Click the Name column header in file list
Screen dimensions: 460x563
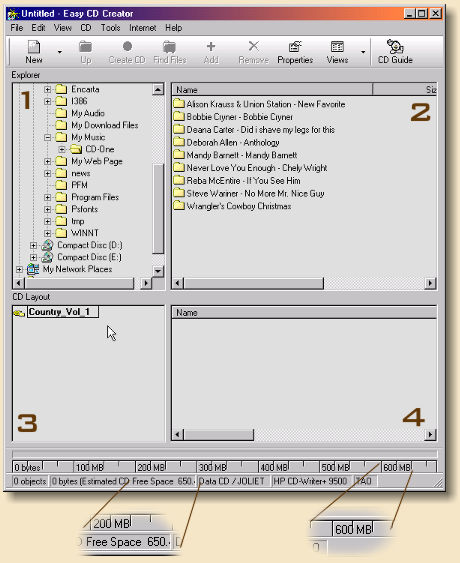pyautogui.click(x=272, y=90)
